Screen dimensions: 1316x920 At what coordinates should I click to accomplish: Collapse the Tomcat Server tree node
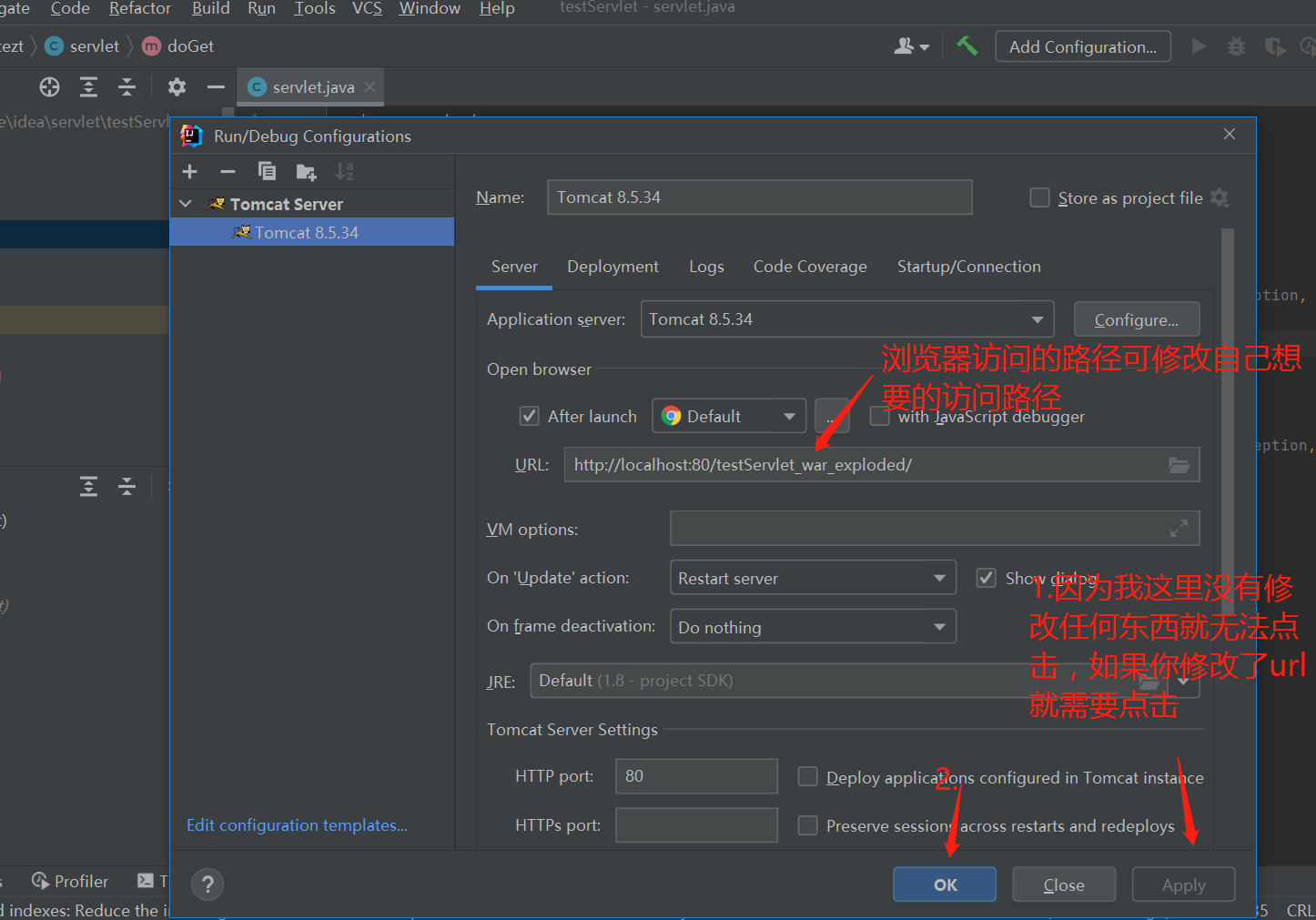pyautogui.click(x=186, y=204)
